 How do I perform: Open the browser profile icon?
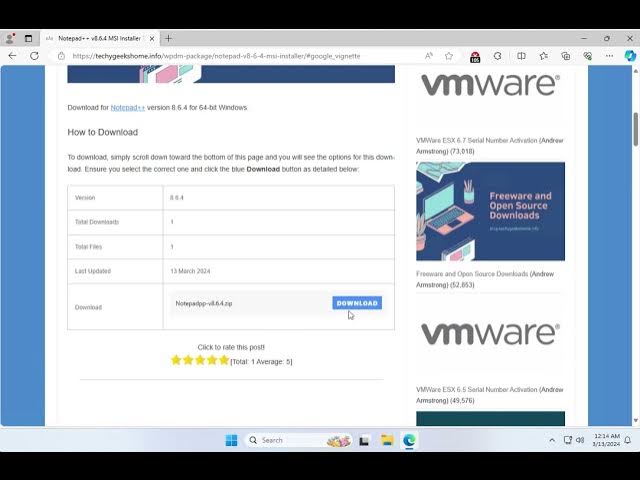pos(10,38)
